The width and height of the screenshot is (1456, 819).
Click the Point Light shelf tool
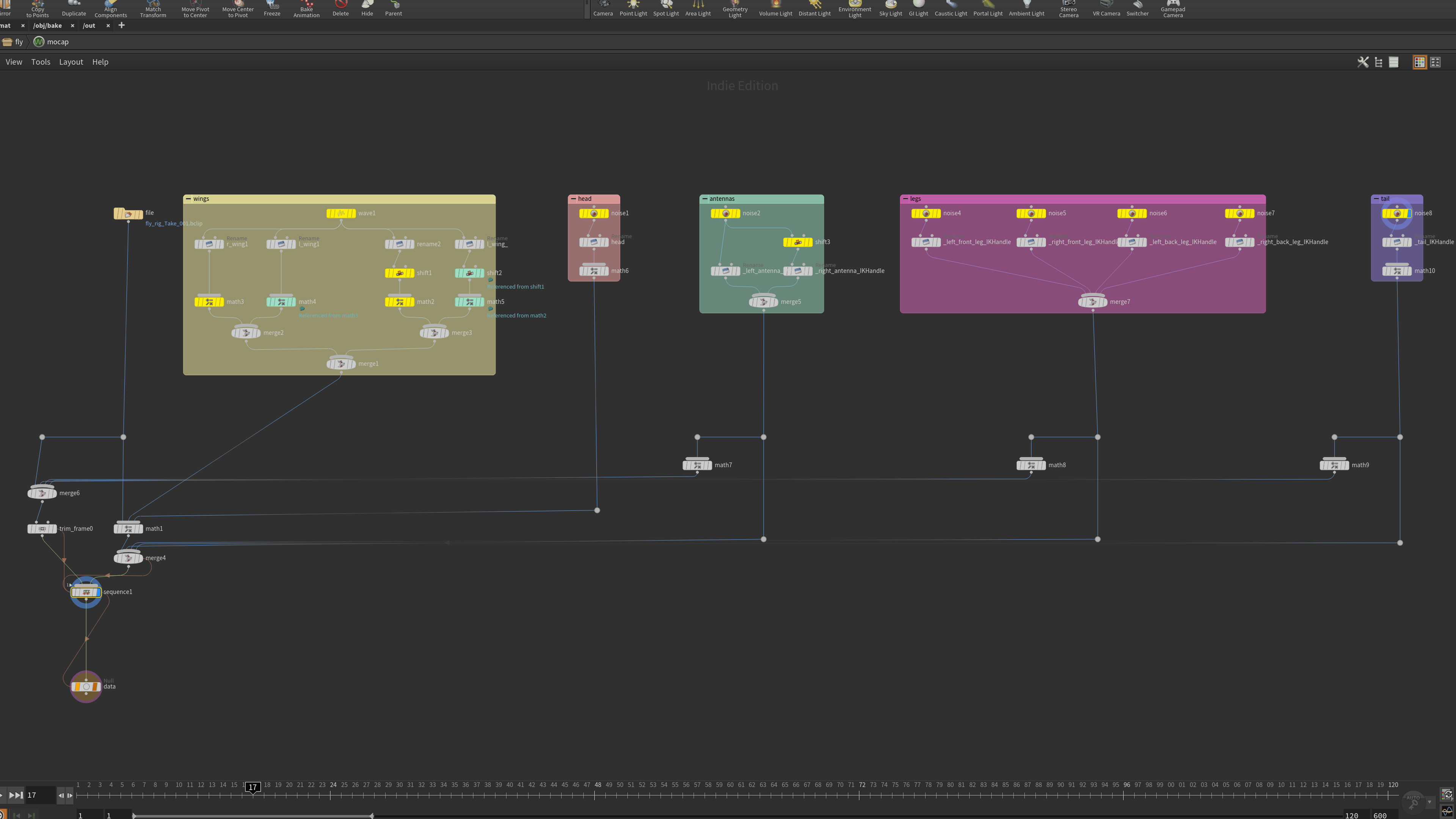[x=633, y=8]
